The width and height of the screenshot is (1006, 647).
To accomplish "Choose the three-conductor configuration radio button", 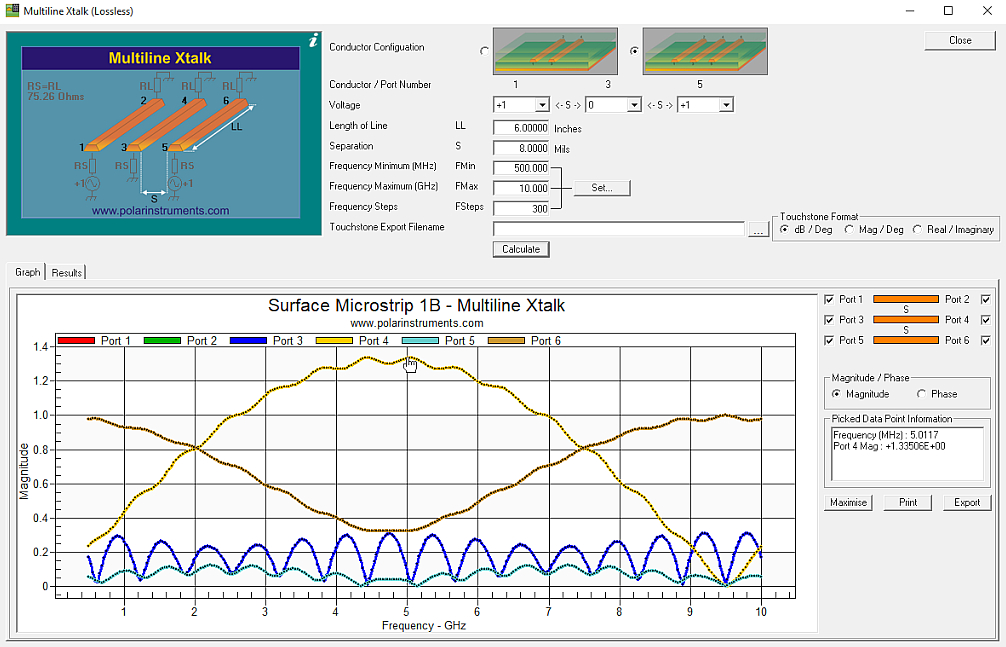I will click(x=634, y=51).
